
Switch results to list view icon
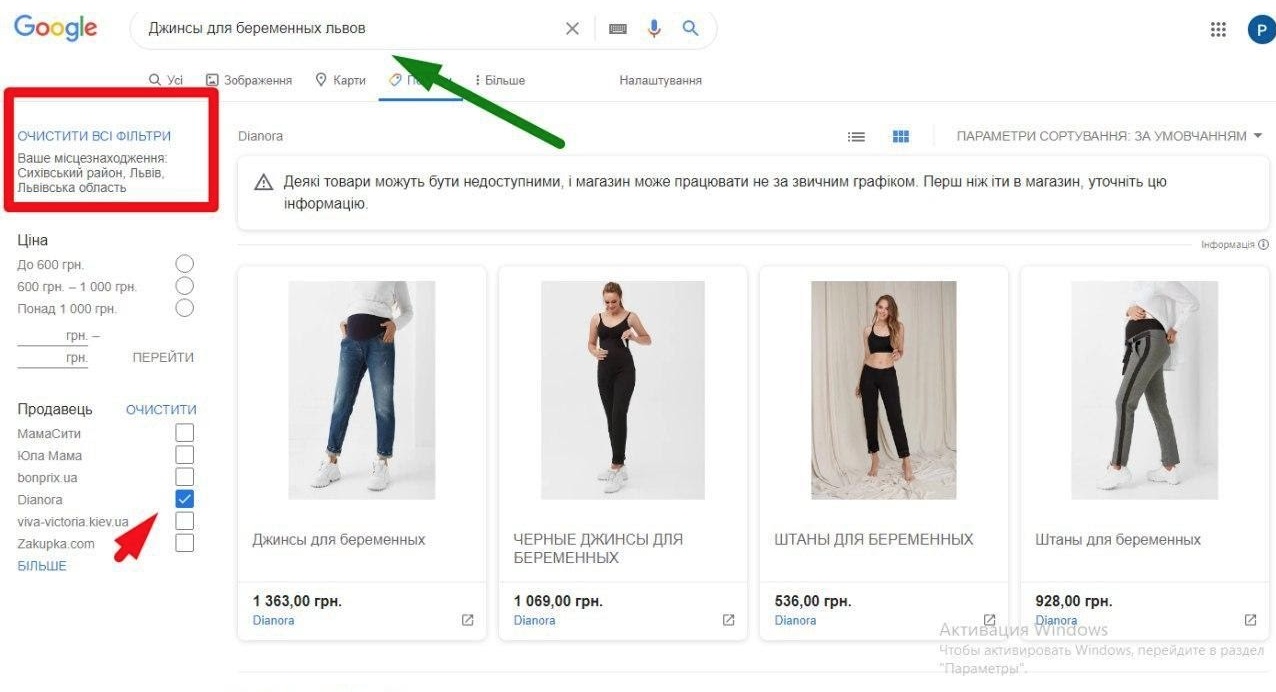point(856,136)
